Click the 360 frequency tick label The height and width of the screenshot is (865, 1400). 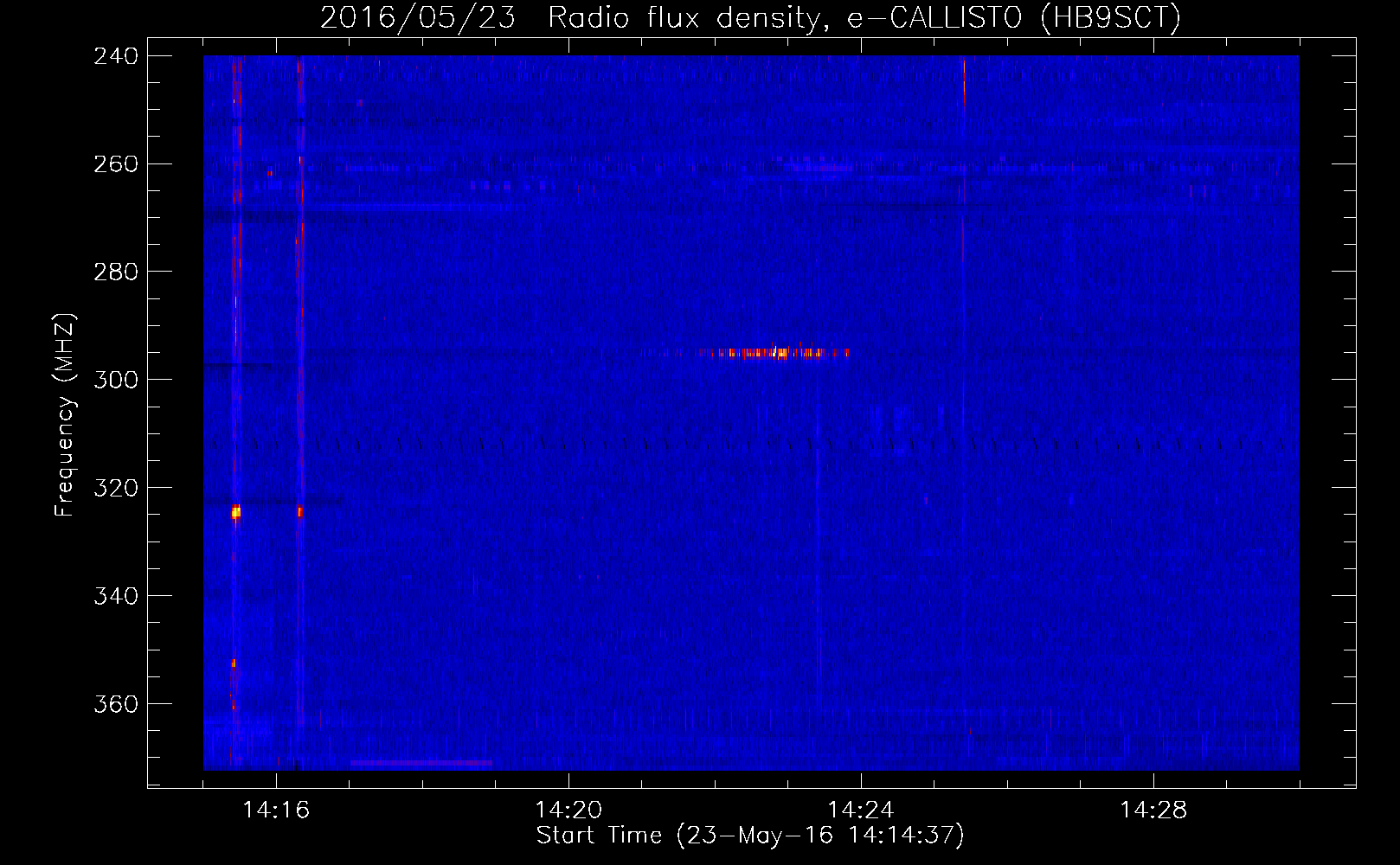[x=116, y=704]
